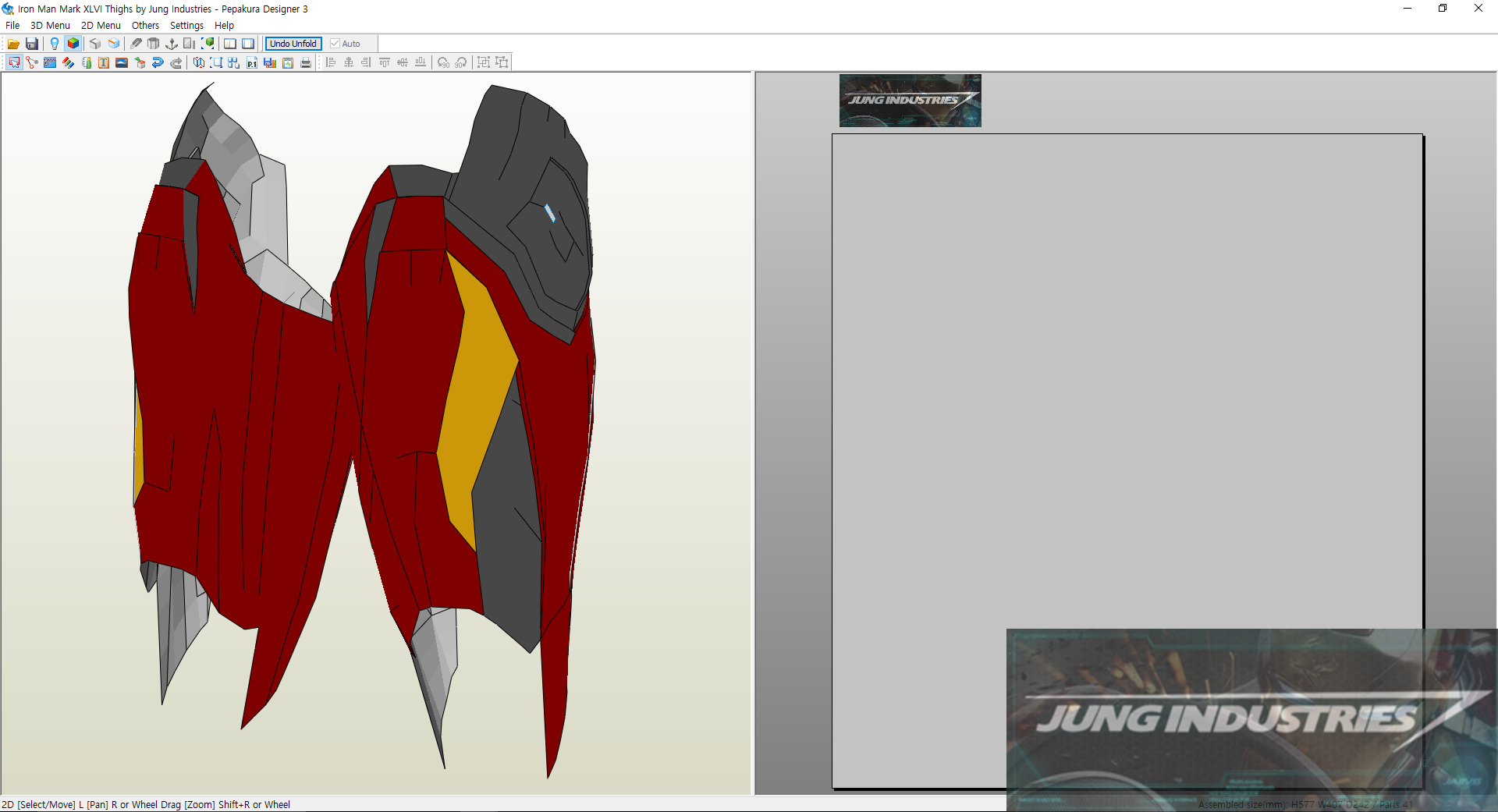Click the folded map mirror icon
This screenshot has width=1498, height=812.
[x=199, y=62]
